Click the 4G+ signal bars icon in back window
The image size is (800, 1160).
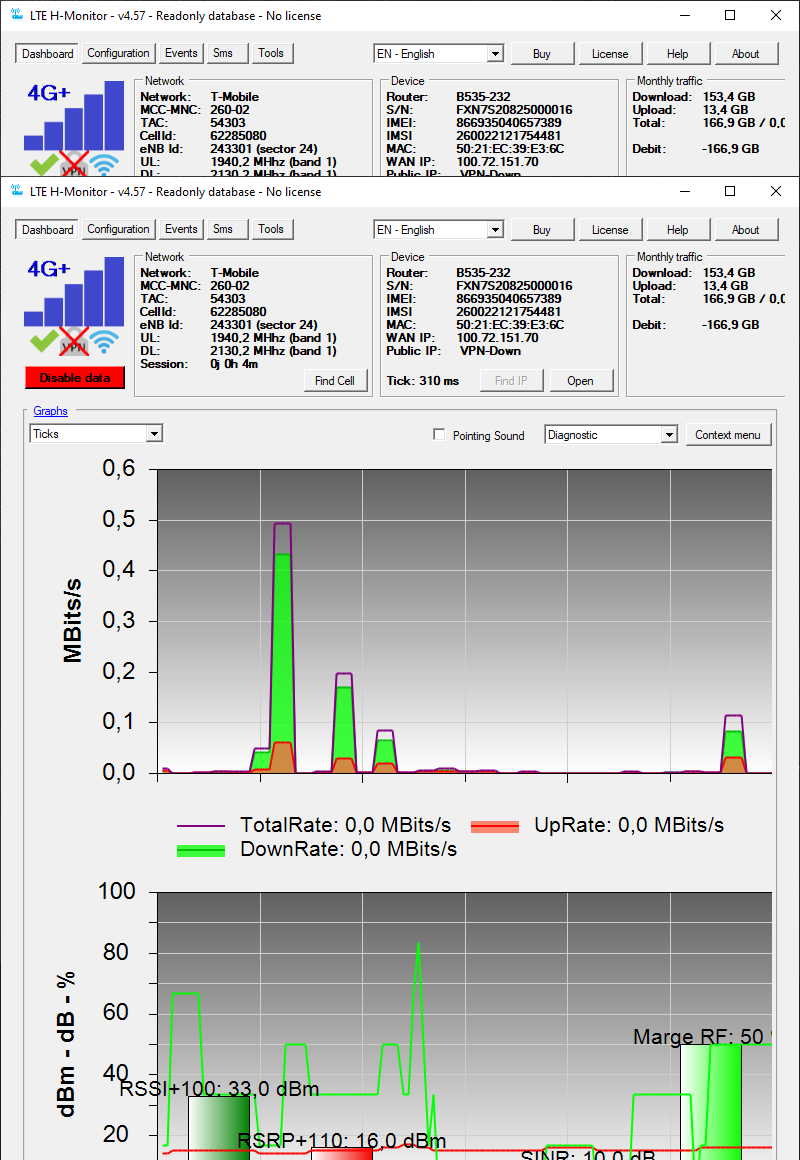[x=74, y=115]
